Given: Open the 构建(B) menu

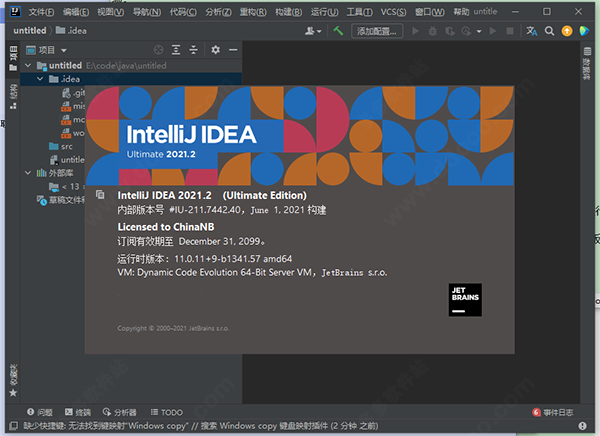Looking at the screenshot, I should pos(289,12).
